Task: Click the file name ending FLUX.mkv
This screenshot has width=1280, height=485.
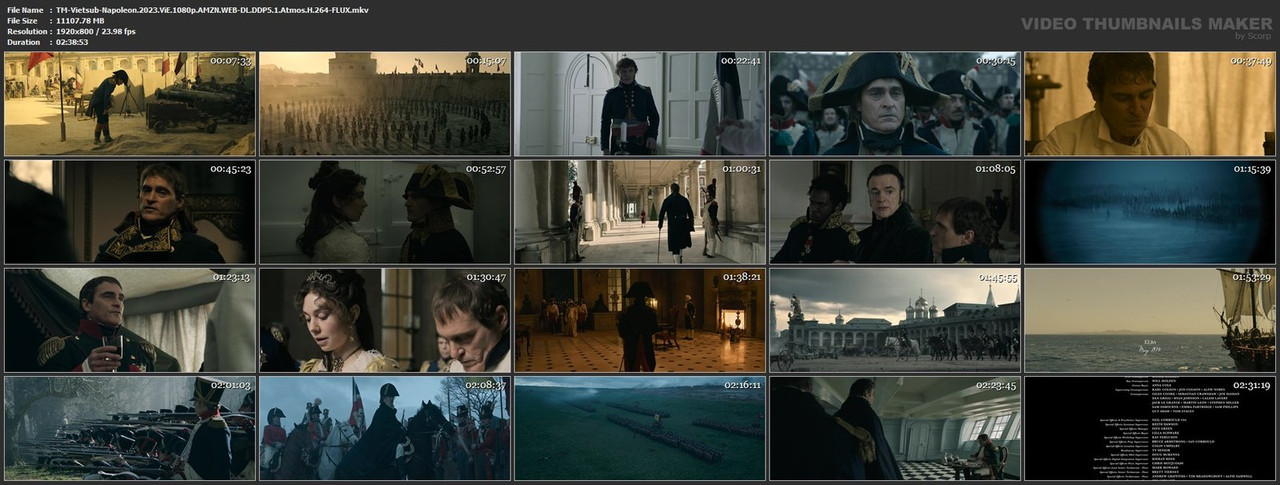Action: click(x=213, y=9)
